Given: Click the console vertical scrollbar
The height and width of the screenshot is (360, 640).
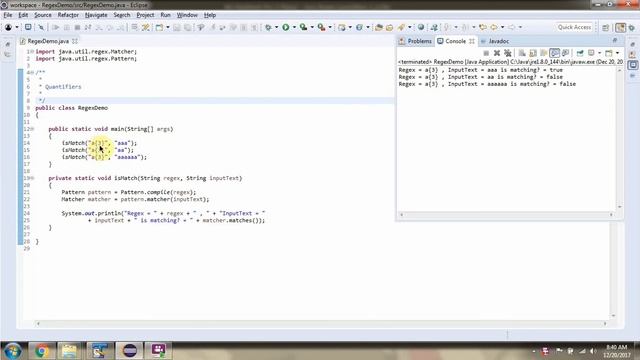Looking at the screenshot, I should 619,139.
